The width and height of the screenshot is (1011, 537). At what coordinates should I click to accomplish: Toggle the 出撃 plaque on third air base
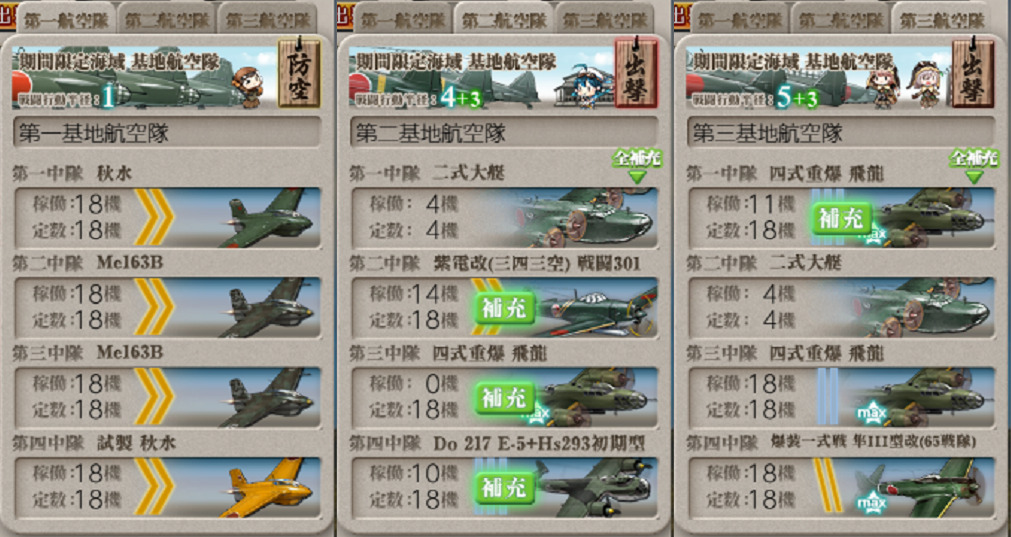coord(973,73)
